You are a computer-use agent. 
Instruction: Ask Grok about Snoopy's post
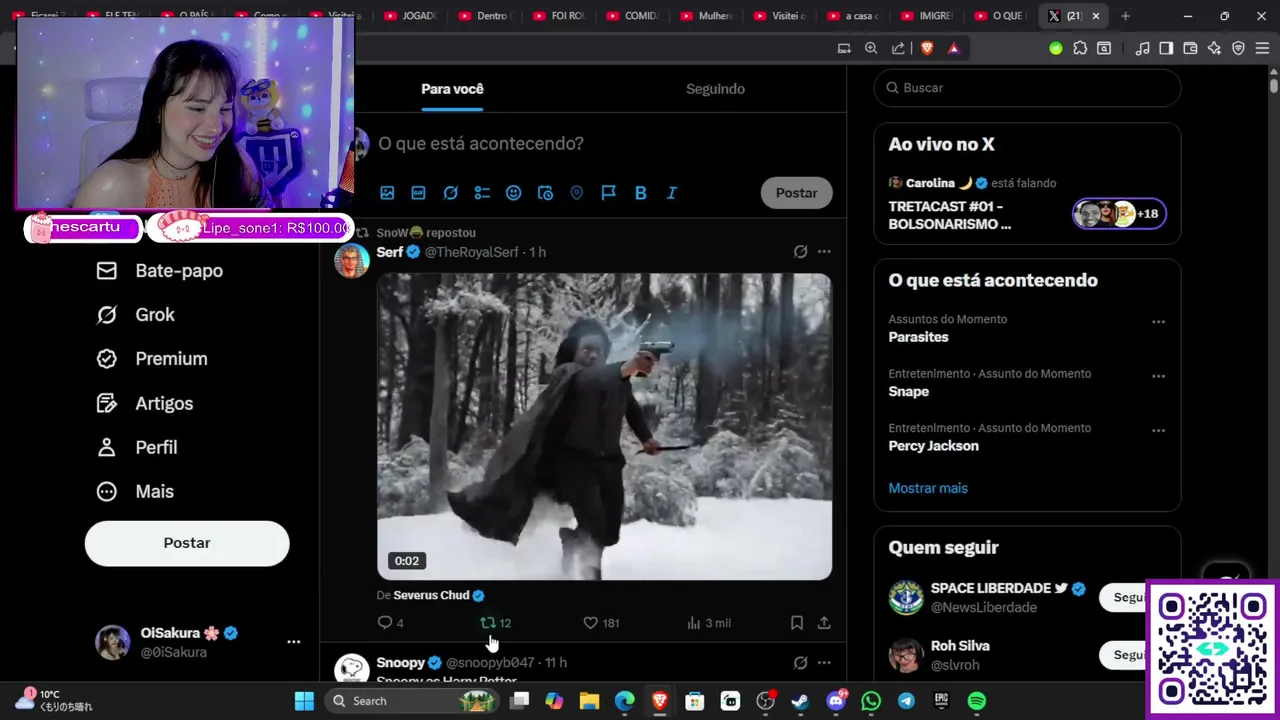coord(800,663)
